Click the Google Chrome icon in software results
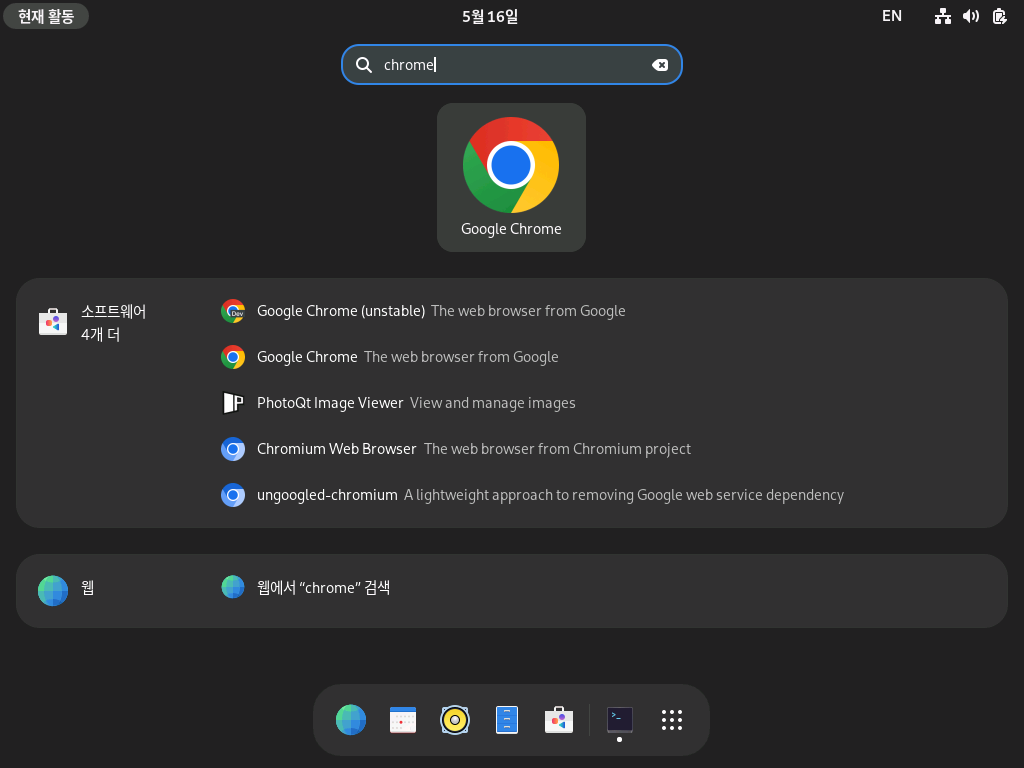 [x=233, y=357]
